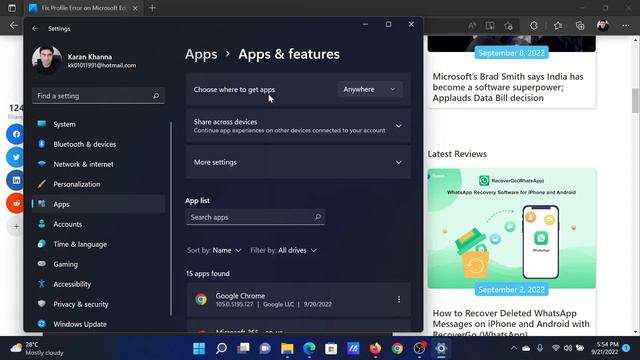Click Apps breadcrumb in header

pyautogui.click(x=201, y=54)
